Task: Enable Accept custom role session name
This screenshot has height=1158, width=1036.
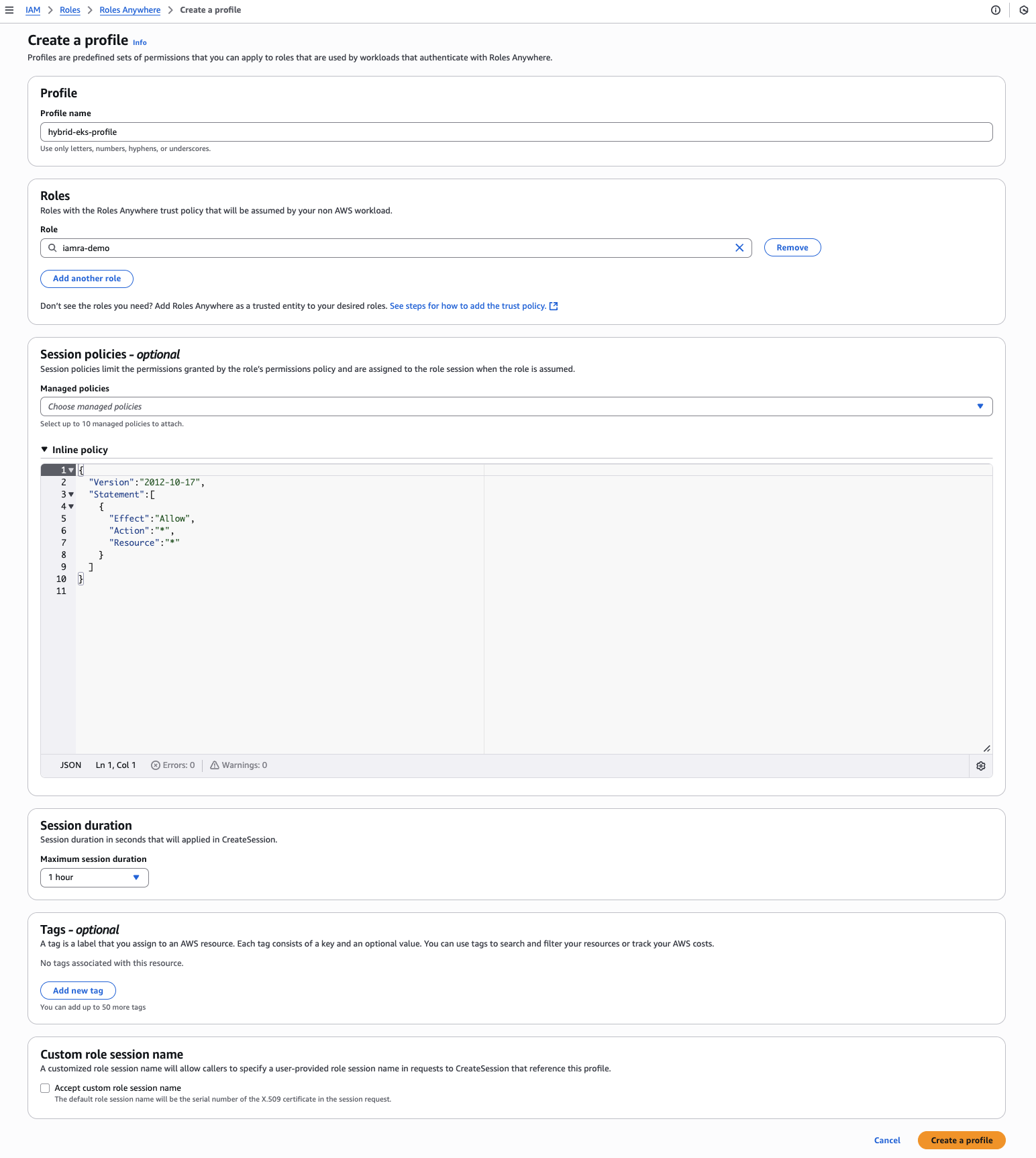Action: pyautogui.click(x=45, y=1088)
